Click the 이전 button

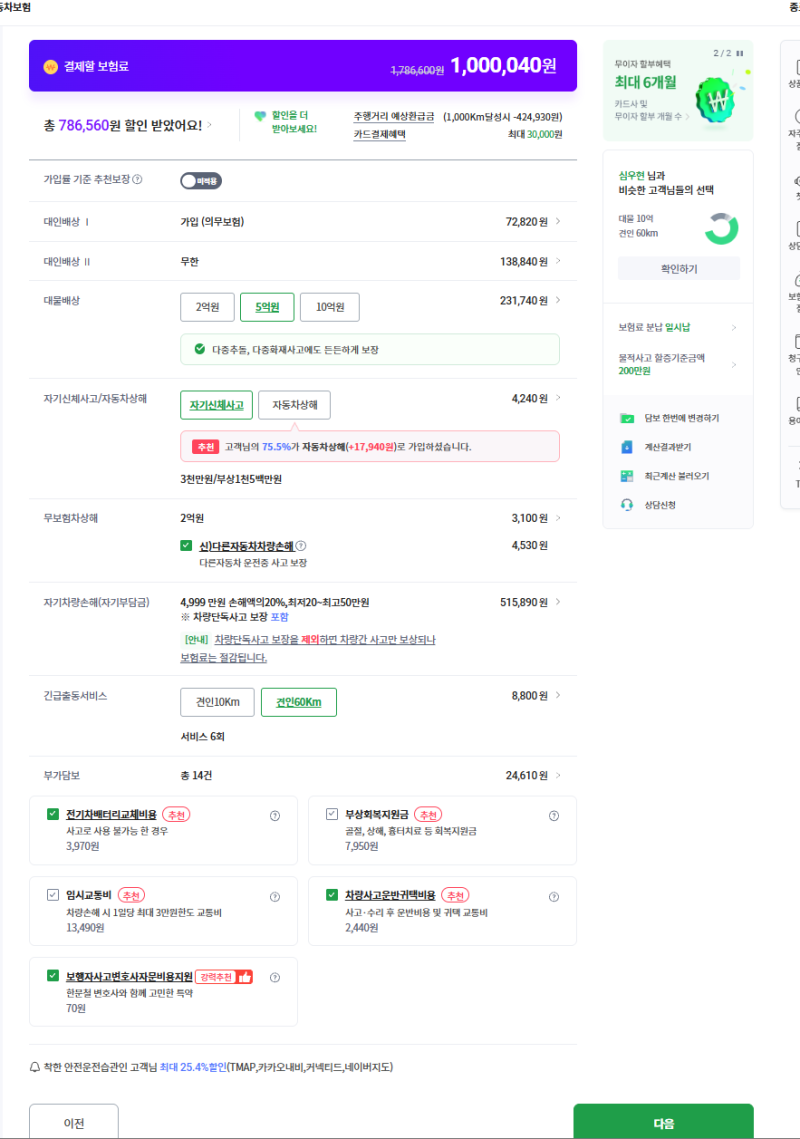(x=74, y=1122)
